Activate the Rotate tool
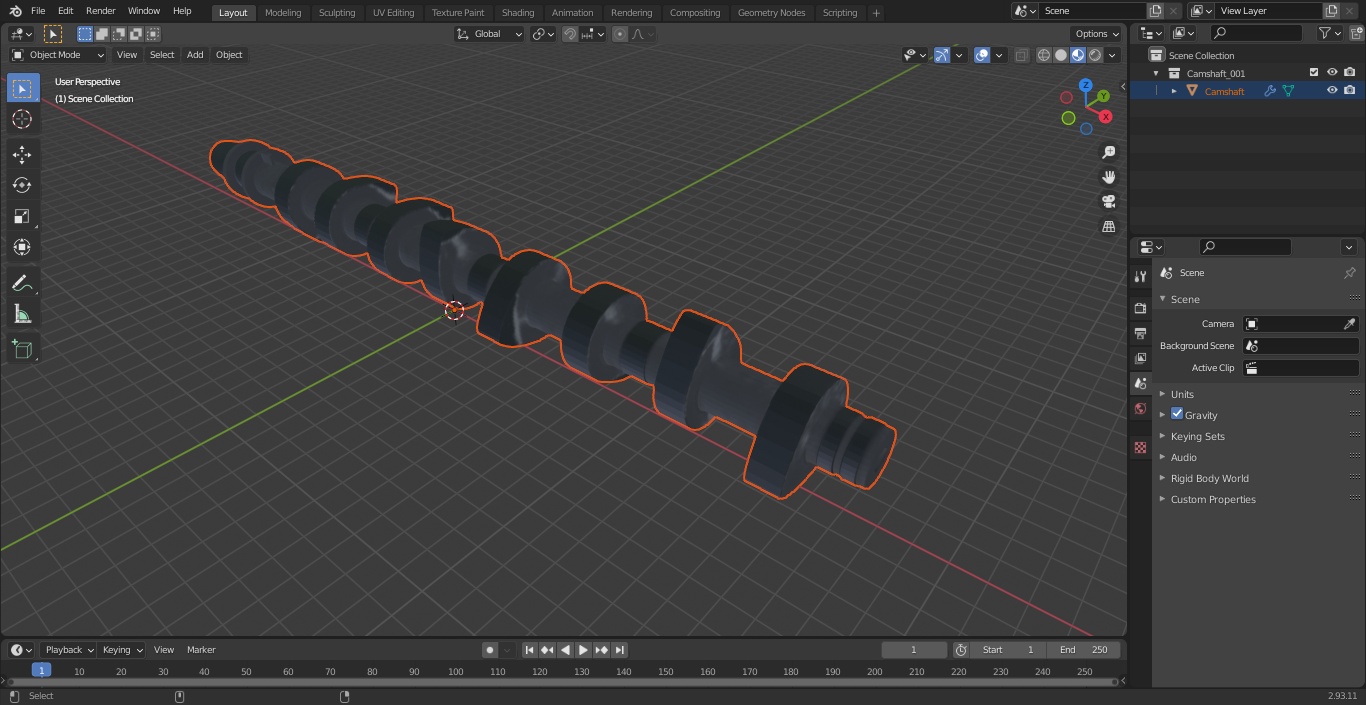1366x705 pixels. [x=22, y=185]
